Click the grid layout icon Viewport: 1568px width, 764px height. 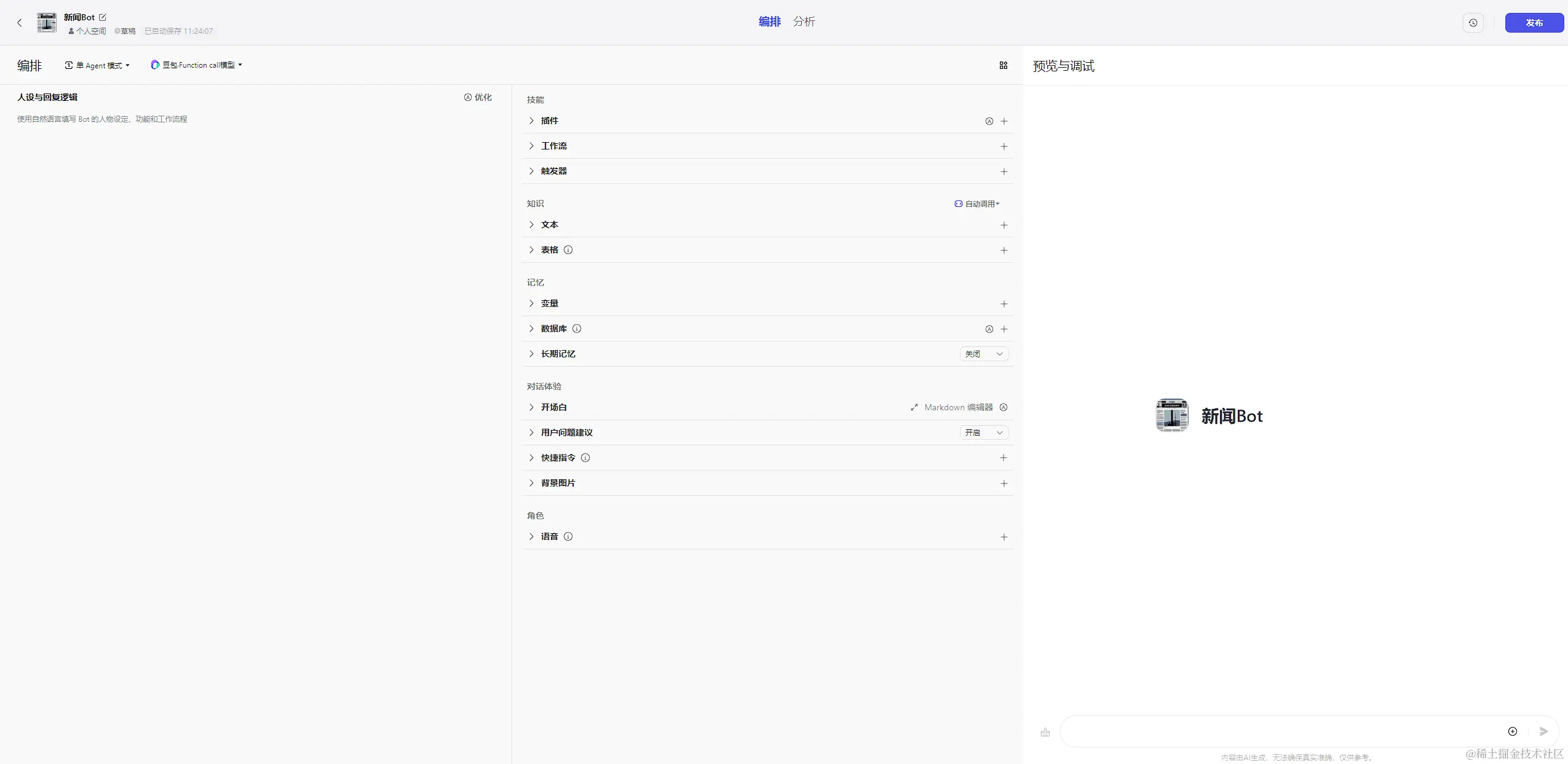(x=1003, y=65)
